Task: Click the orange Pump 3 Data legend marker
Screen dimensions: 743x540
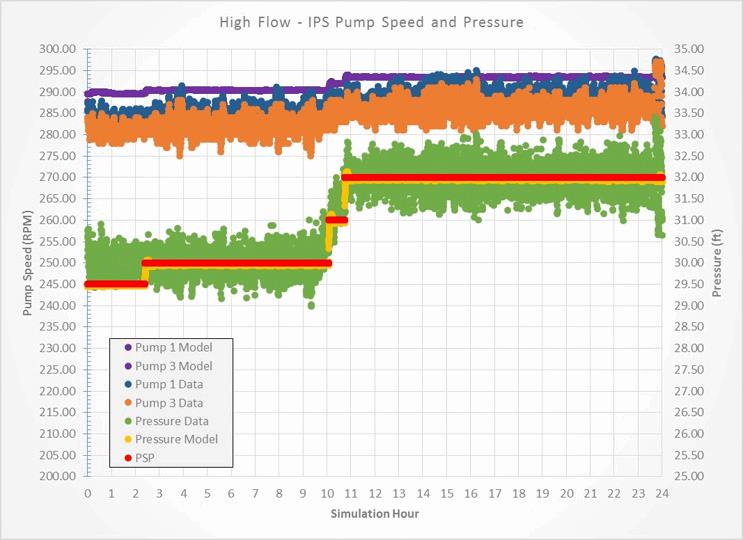Action: [x=127, y=402]
